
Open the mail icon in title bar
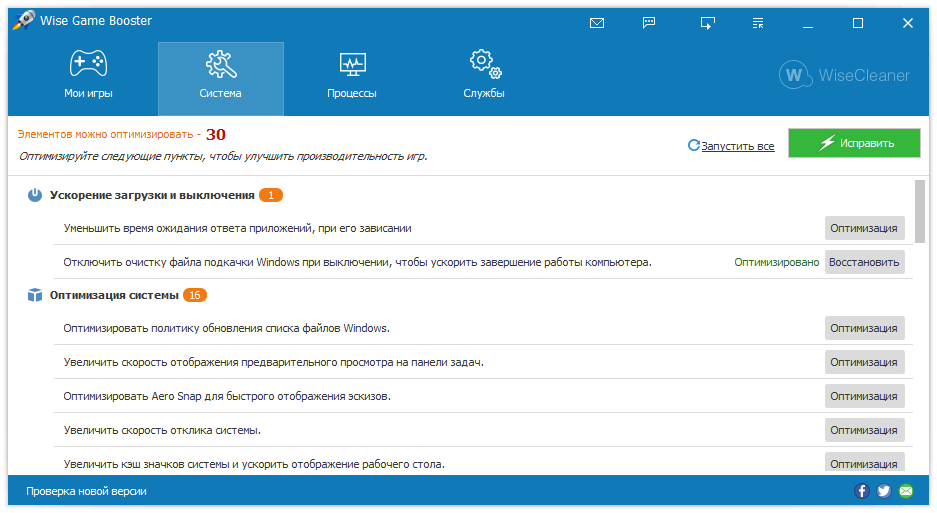pyautogui.click(x=596, y=23)
